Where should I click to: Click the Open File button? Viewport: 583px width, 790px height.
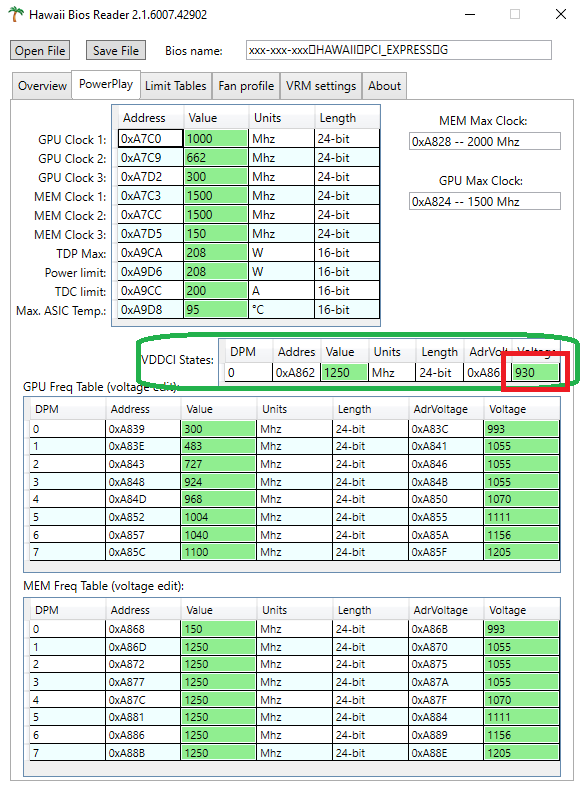click(40, 50)
